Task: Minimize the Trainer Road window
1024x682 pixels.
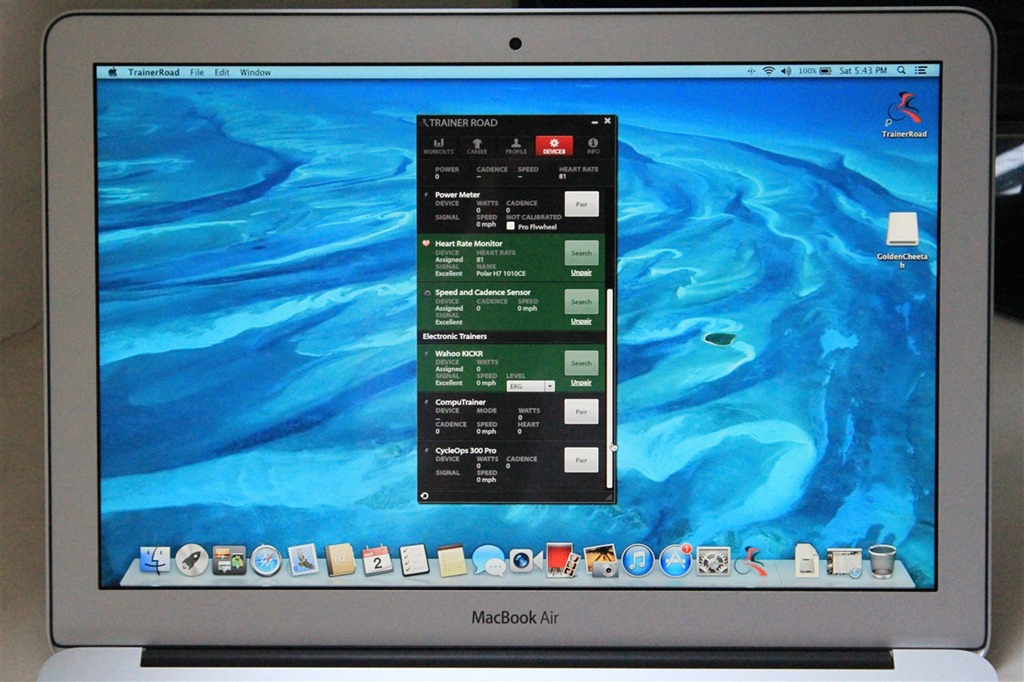Action: tap(594, 122)
